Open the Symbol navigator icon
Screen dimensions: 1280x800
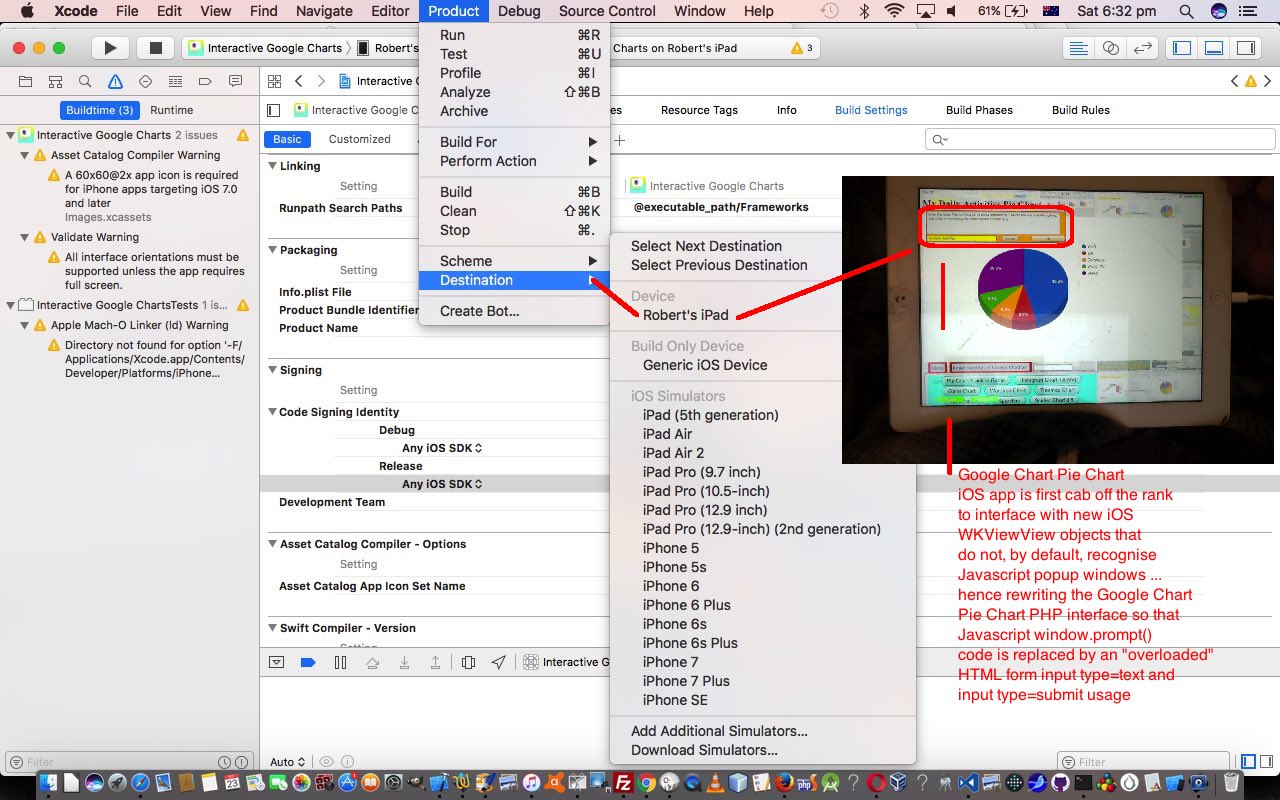point(56,81)
